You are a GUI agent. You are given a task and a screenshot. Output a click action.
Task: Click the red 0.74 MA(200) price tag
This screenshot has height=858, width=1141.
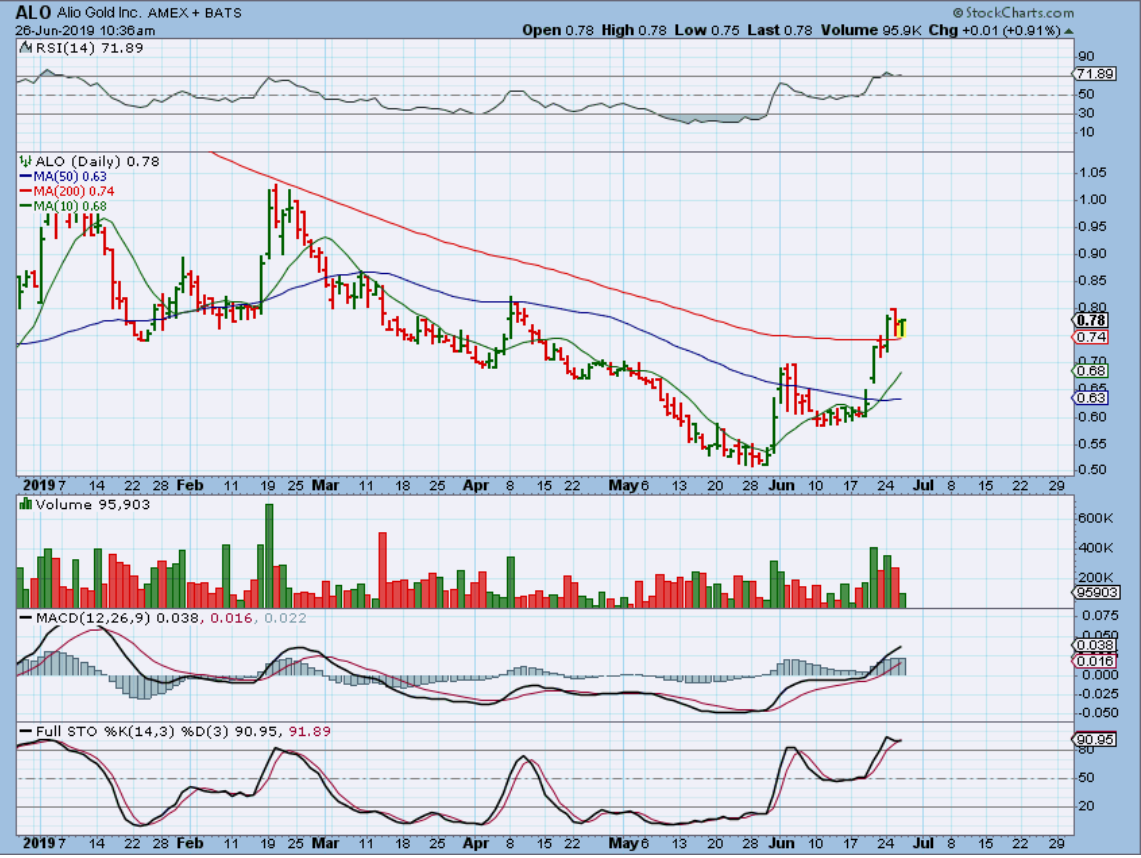pos(1090,337)
